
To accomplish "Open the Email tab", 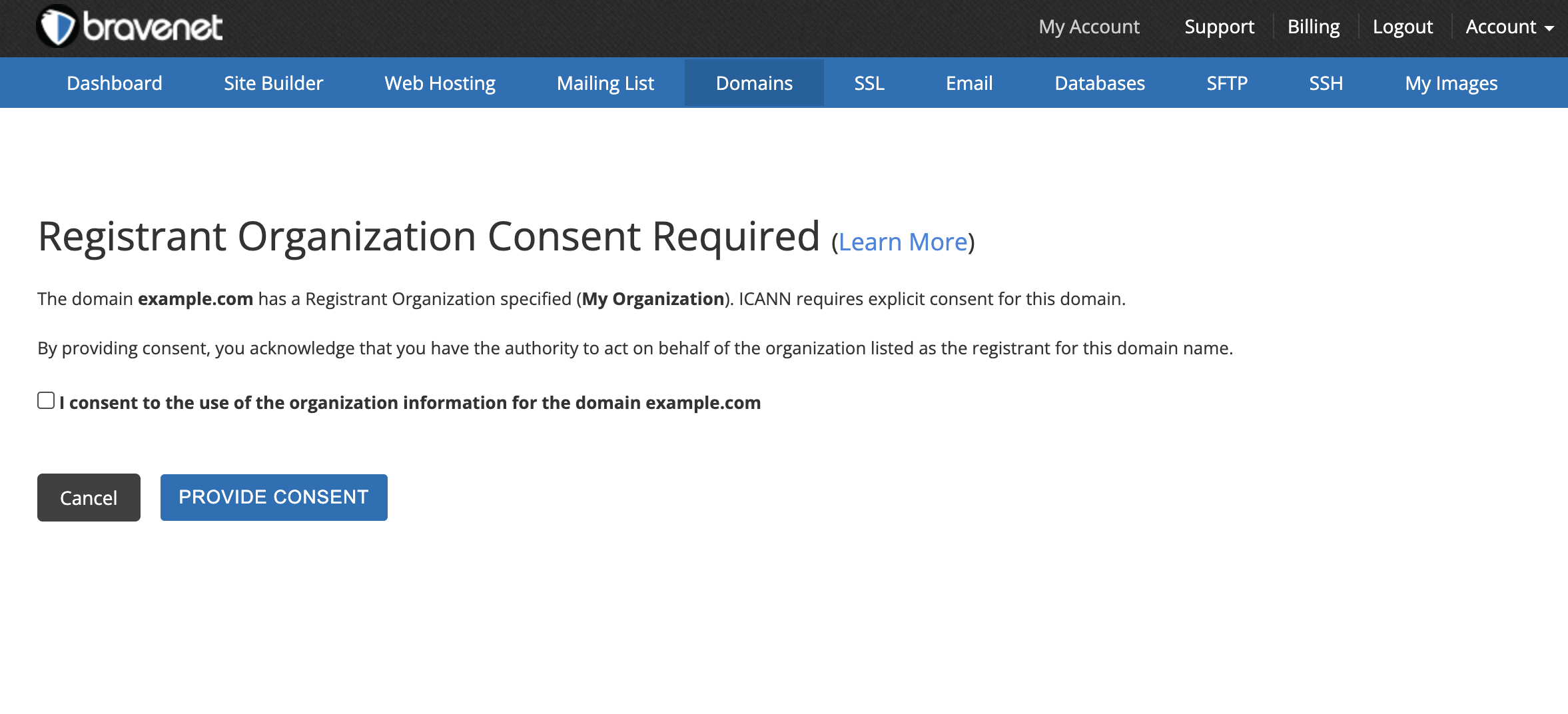I will [969, 83].
